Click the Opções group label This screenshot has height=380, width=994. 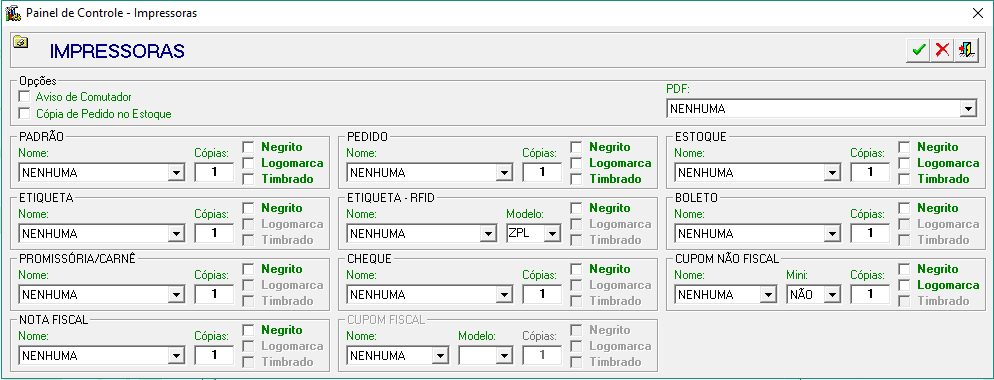[x=37, y=81]
